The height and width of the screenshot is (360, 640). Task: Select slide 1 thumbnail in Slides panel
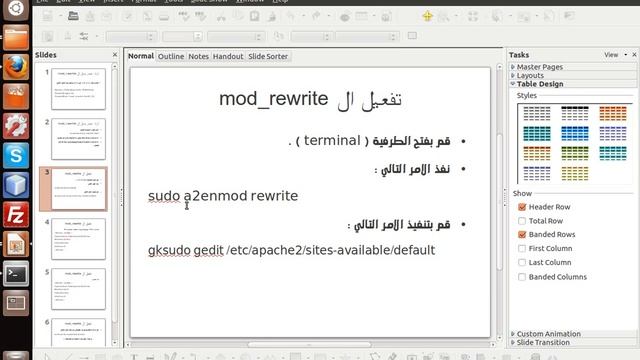(78, 89)
